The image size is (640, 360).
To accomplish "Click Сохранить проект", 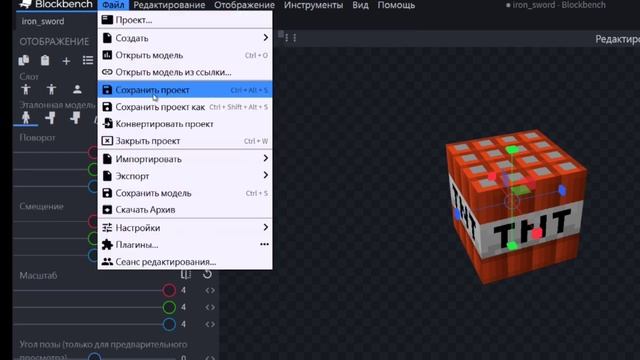I will (x=185, y=90).
